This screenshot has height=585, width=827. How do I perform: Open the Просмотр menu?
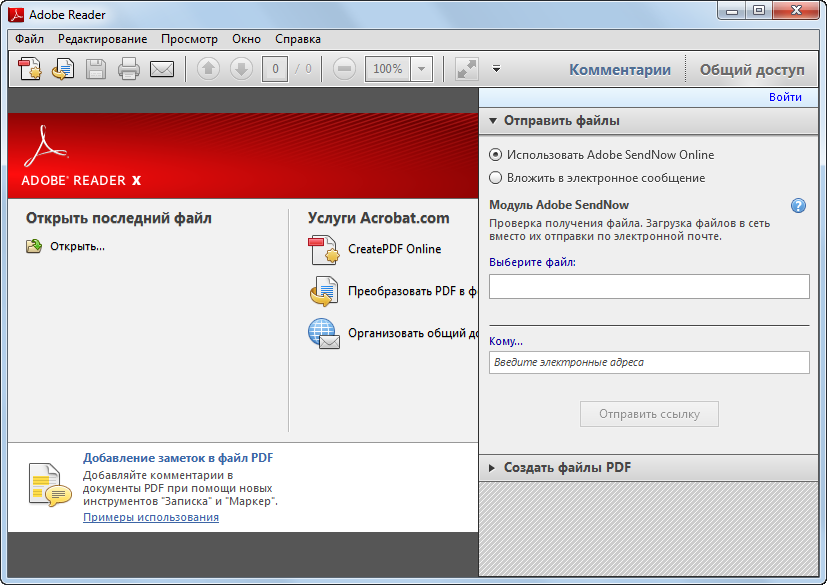(189, 39)
